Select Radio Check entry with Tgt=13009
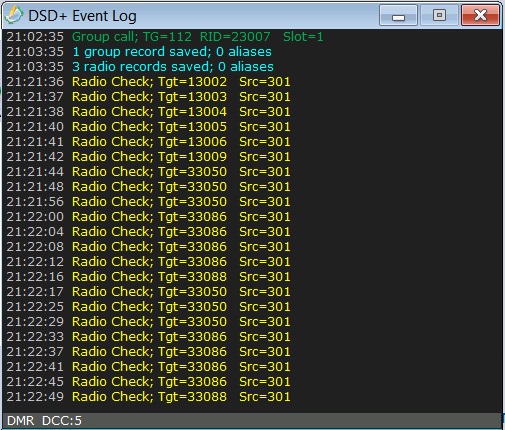The image size is (505, 430). click(148, 157)
